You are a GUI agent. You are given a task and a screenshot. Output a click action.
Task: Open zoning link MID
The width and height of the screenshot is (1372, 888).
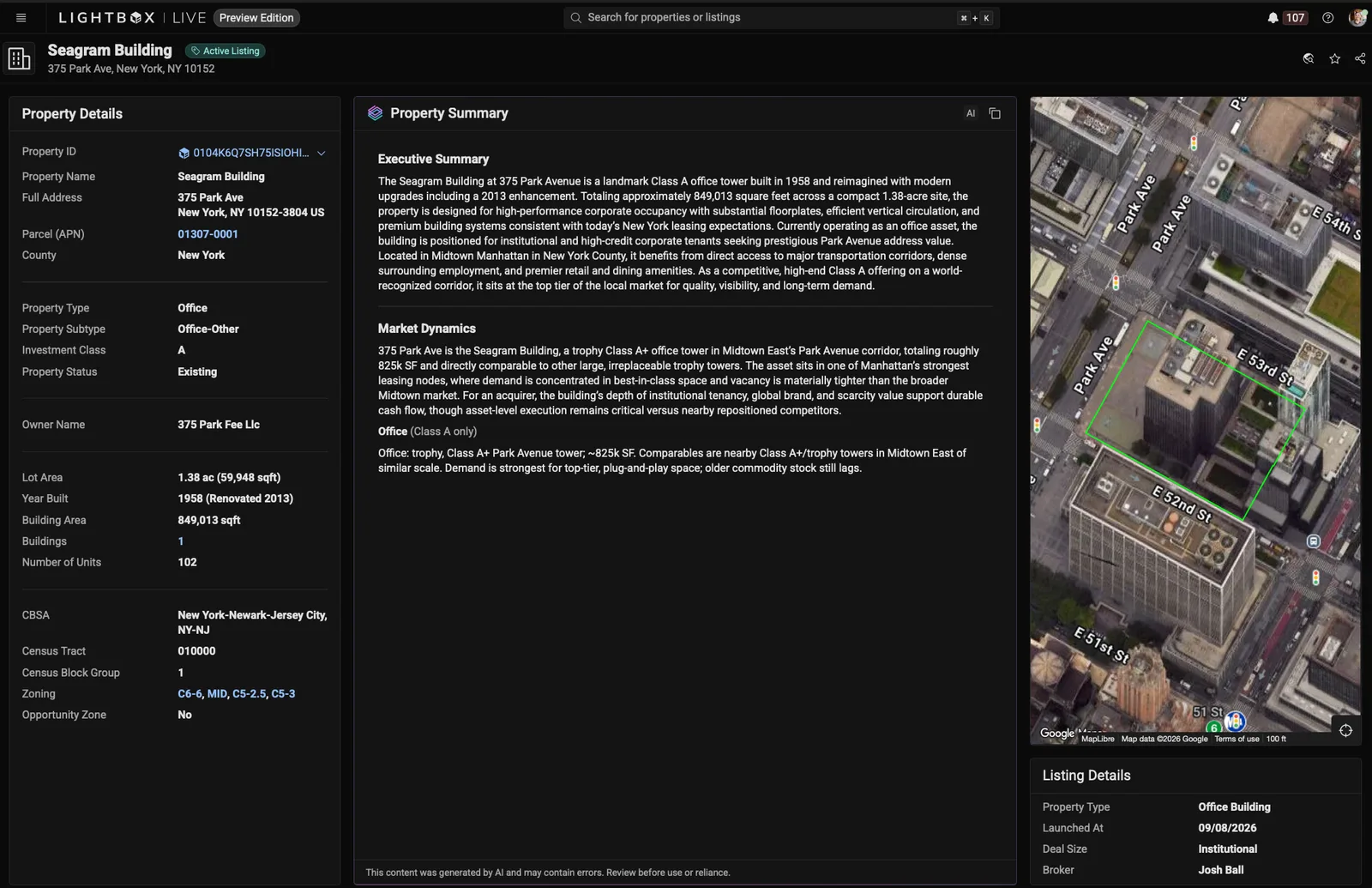pyautogui.click(x=217, y=693)
